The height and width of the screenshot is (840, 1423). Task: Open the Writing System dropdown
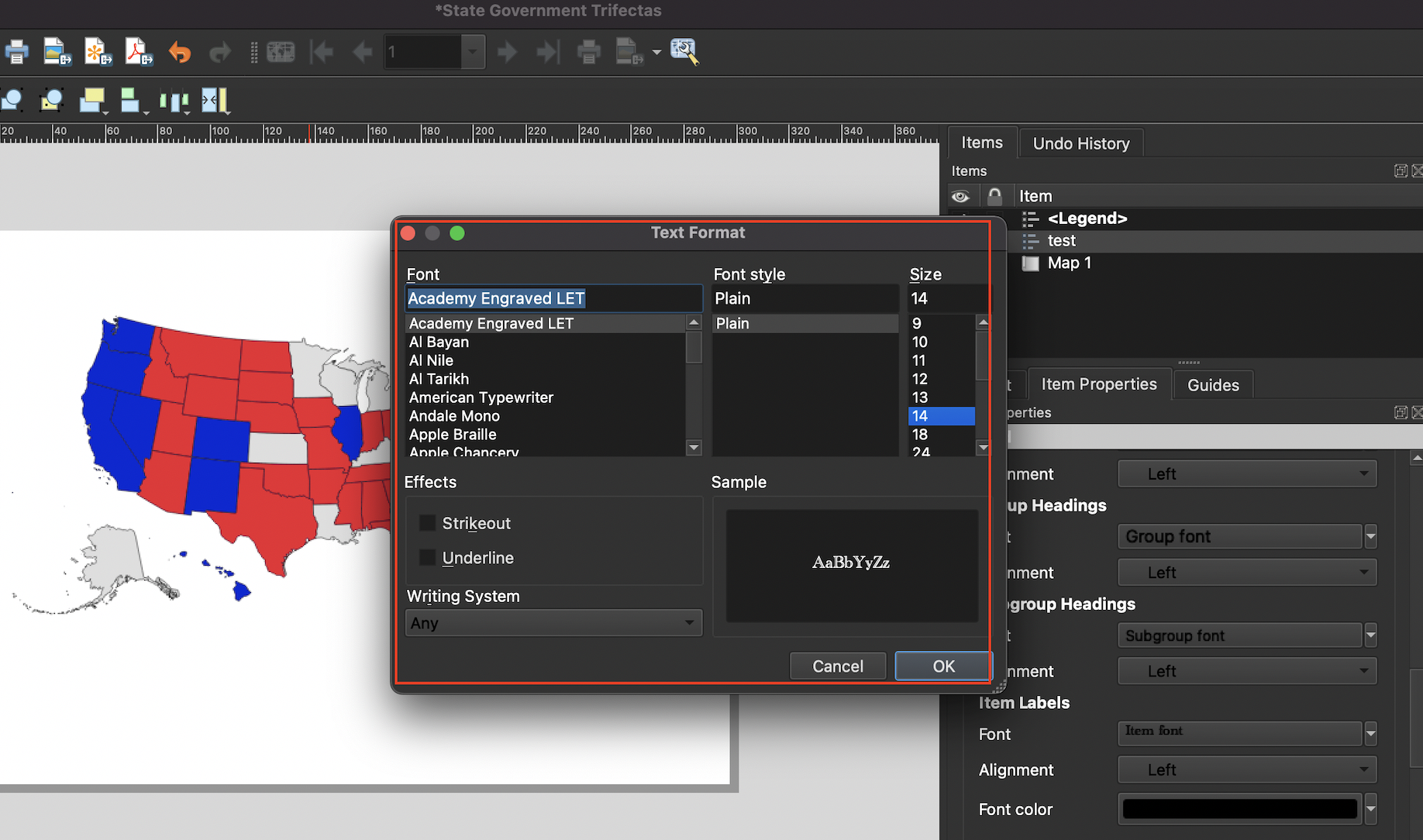click(553, 622)
